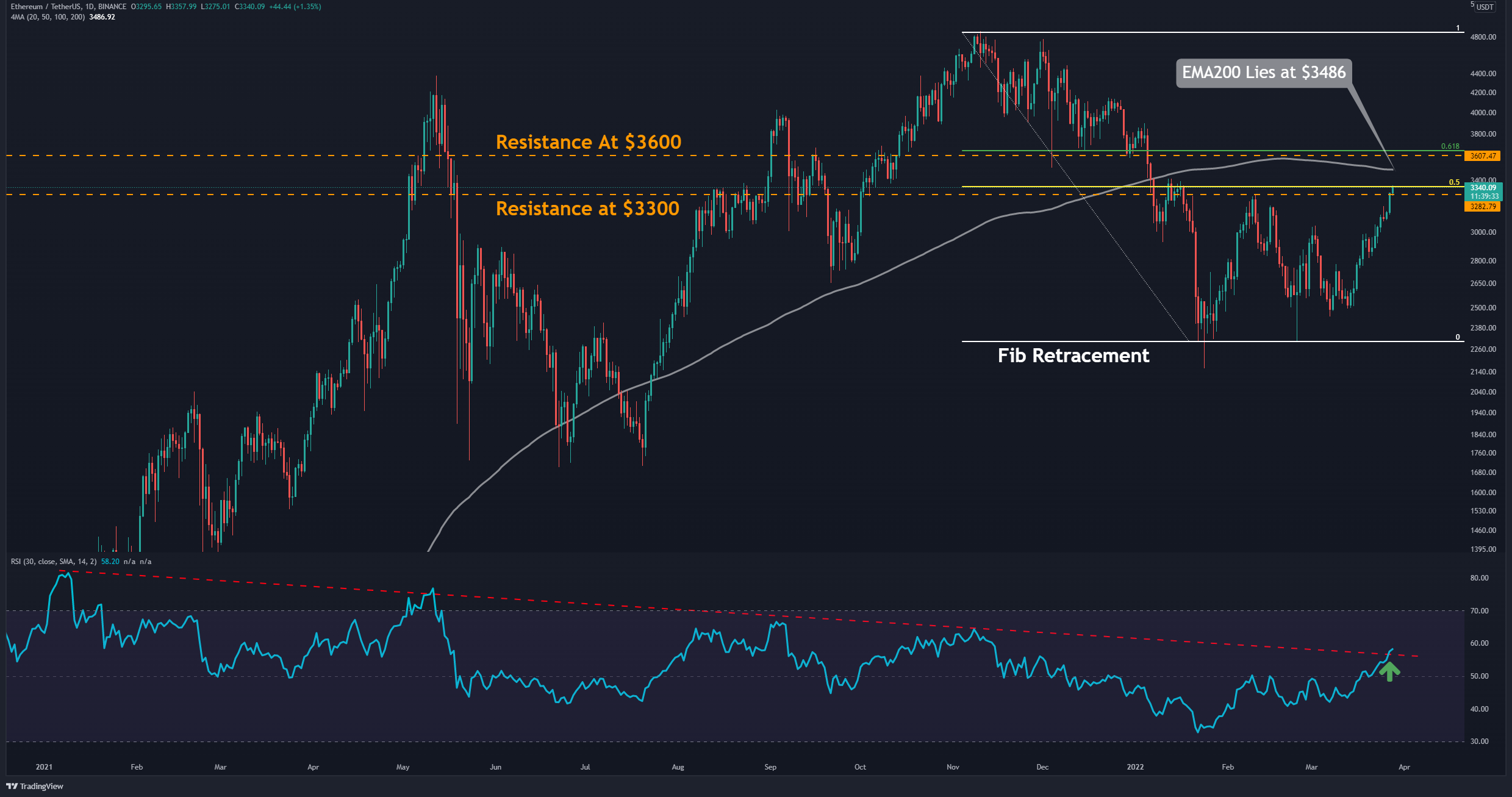
Task: Click the RSI value 58.20
Action: coord(110,562)
